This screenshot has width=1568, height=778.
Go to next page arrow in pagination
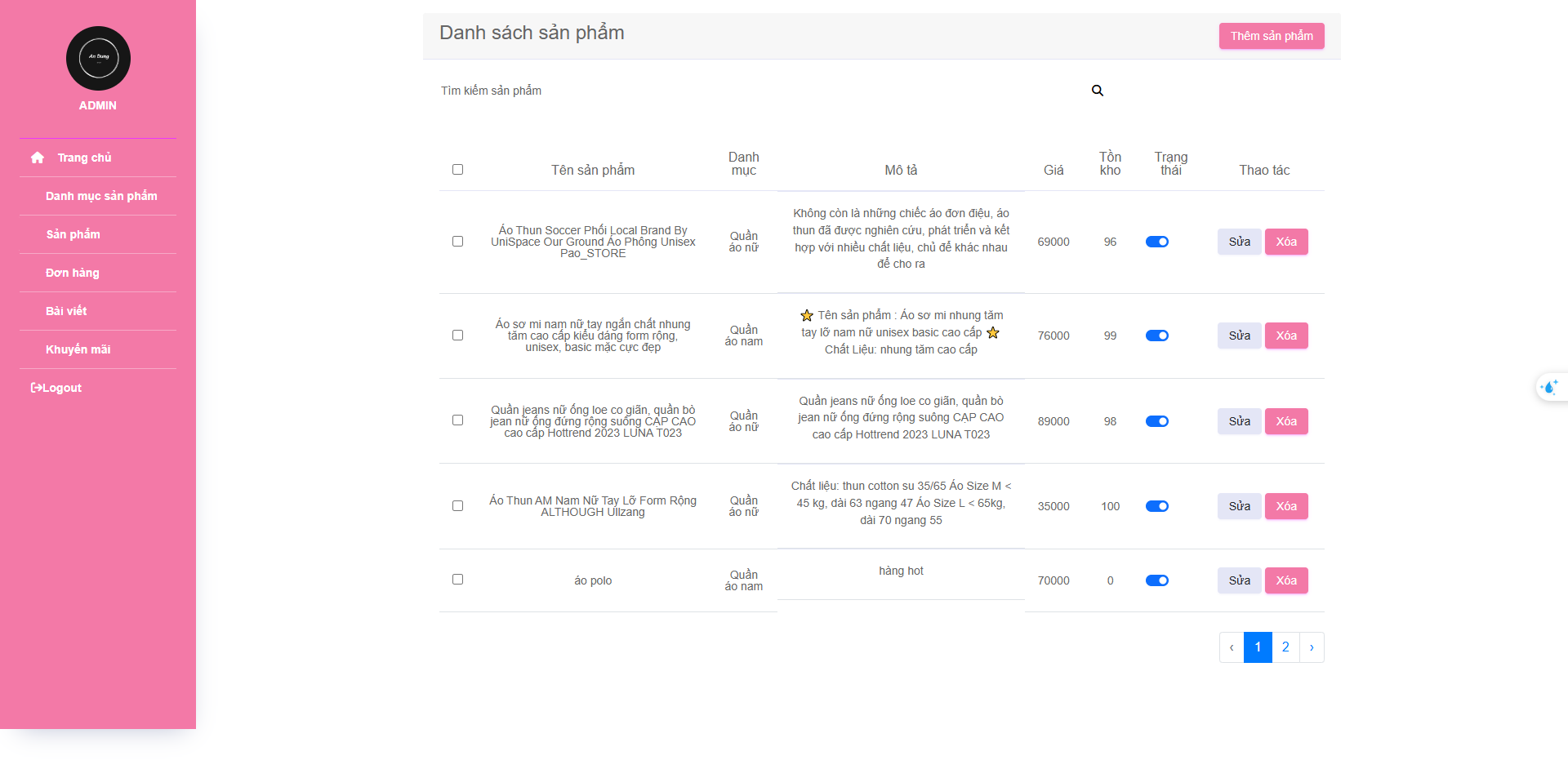click(x=1312, y=647)
